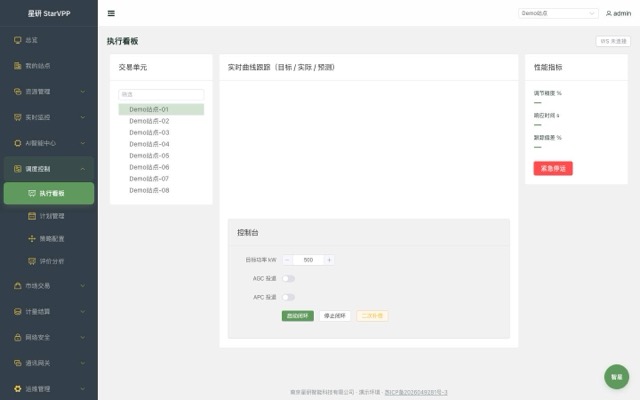640x400 pixels.
Task: Expand the 实时监控 menu chevron
Action: point(83,117)
